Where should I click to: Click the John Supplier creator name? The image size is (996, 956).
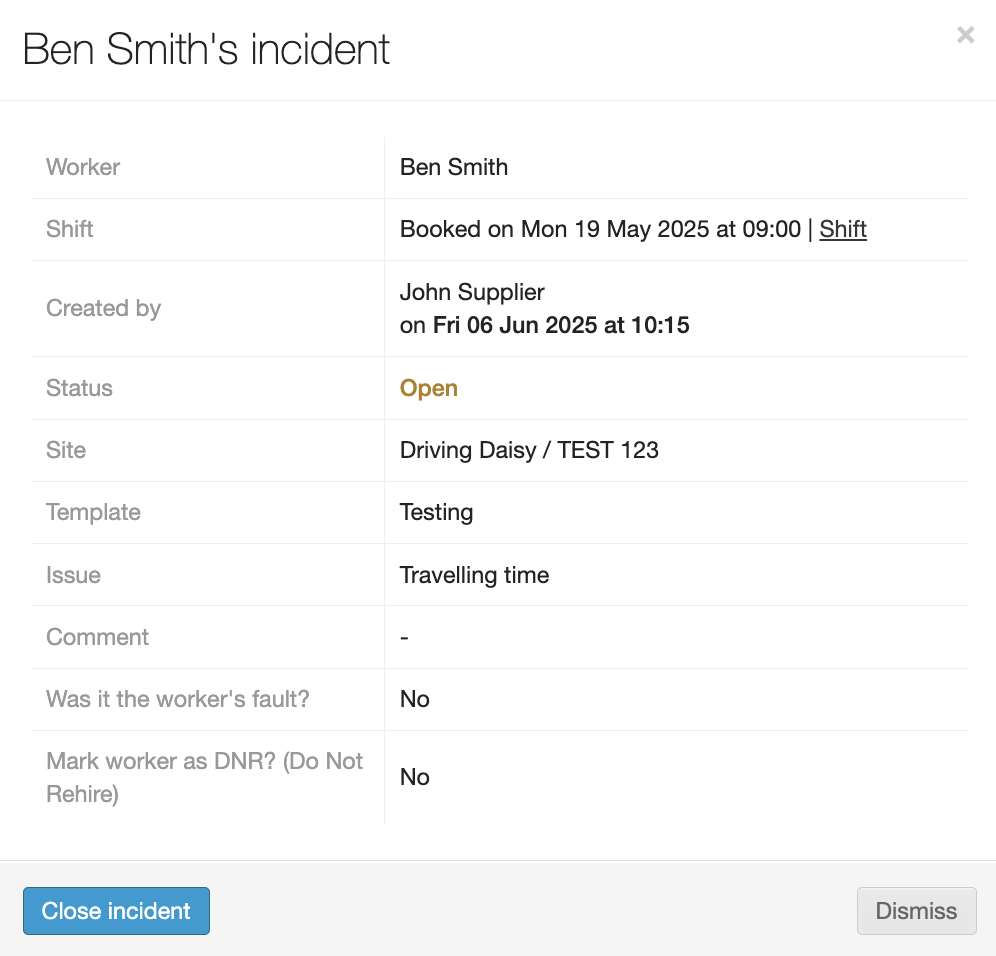[472, 292]
